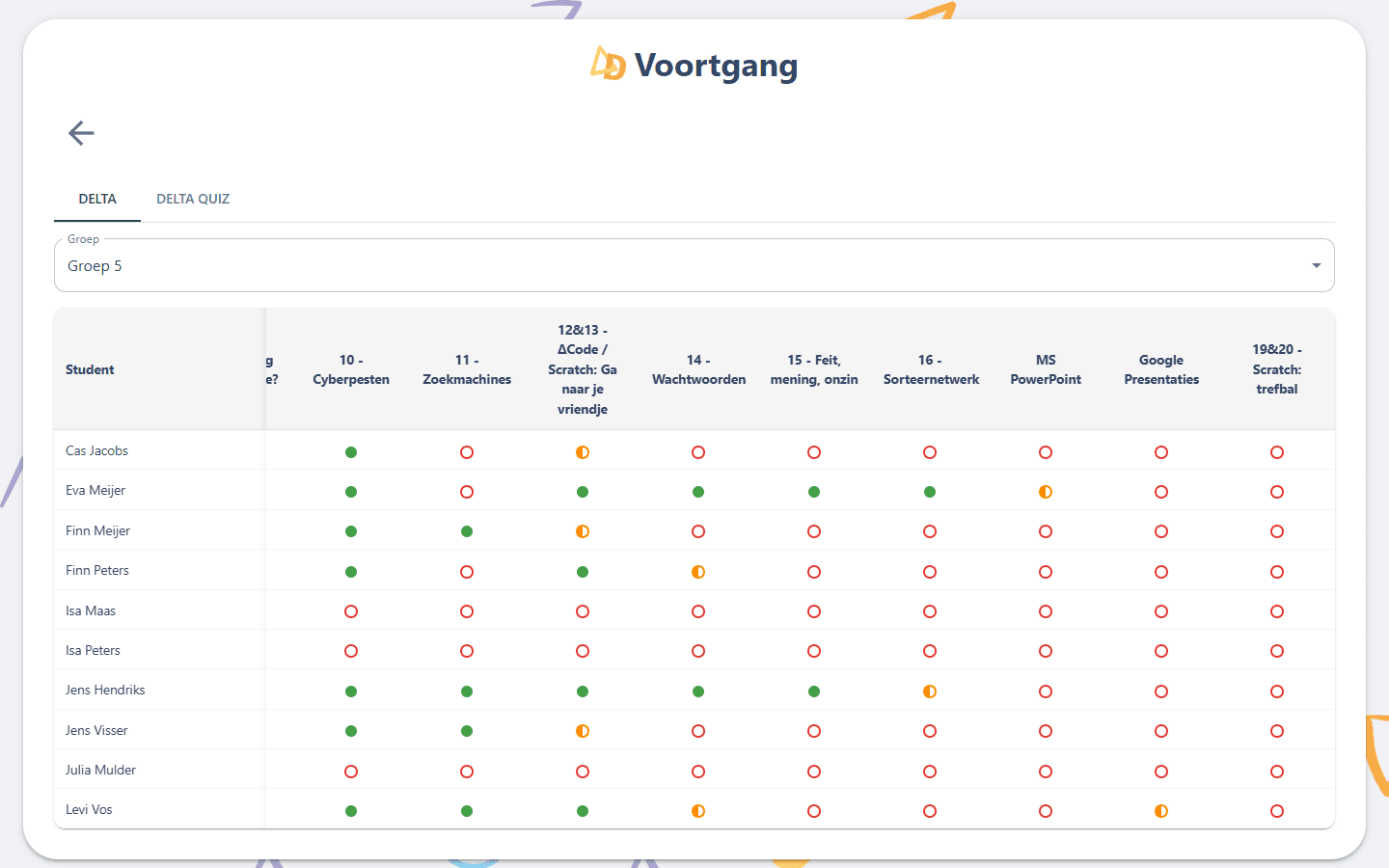Viewport: 1389px width, 868px height.
Task: Open the Groep dropdown showing Groep 5
Action: [x=694, y=265]
